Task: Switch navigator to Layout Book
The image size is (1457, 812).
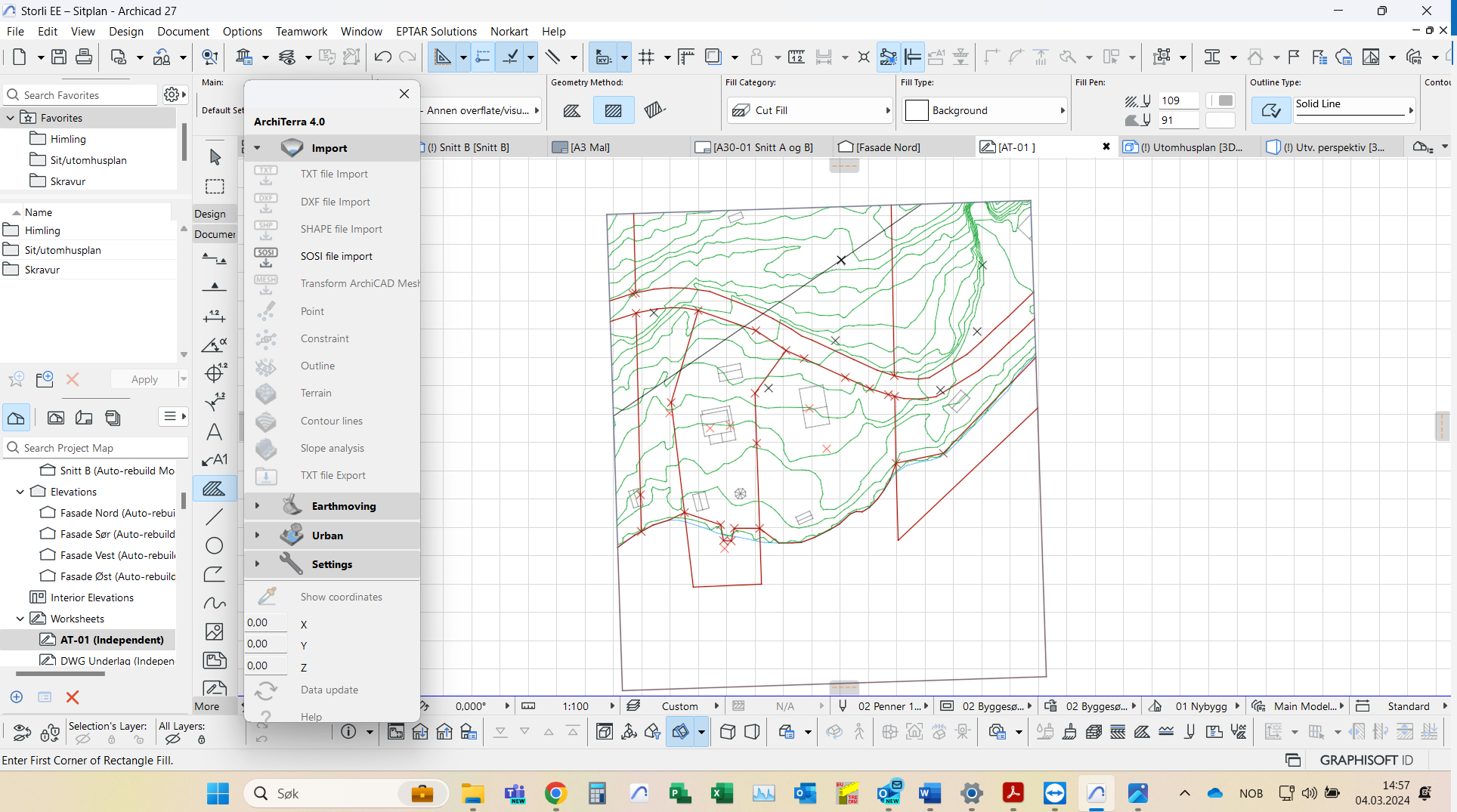Action: pos(84,418)
